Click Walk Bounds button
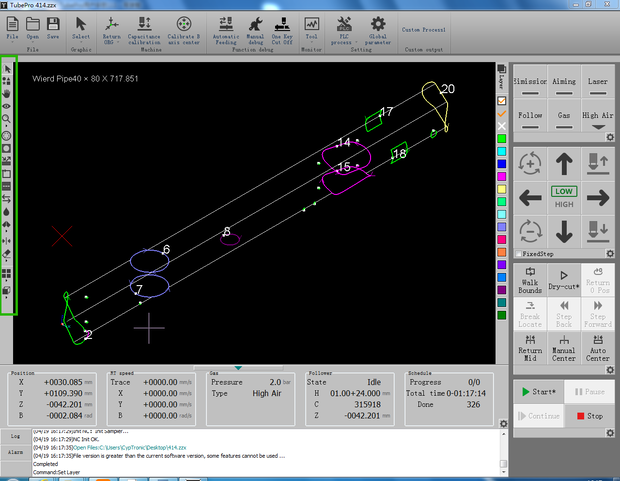 pos(530,280)
